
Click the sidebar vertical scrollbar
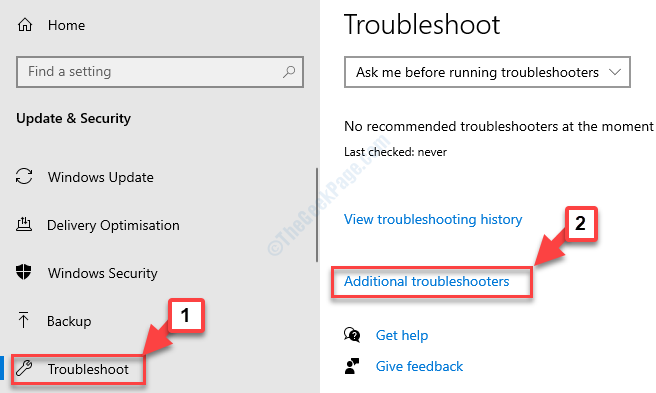317,215
